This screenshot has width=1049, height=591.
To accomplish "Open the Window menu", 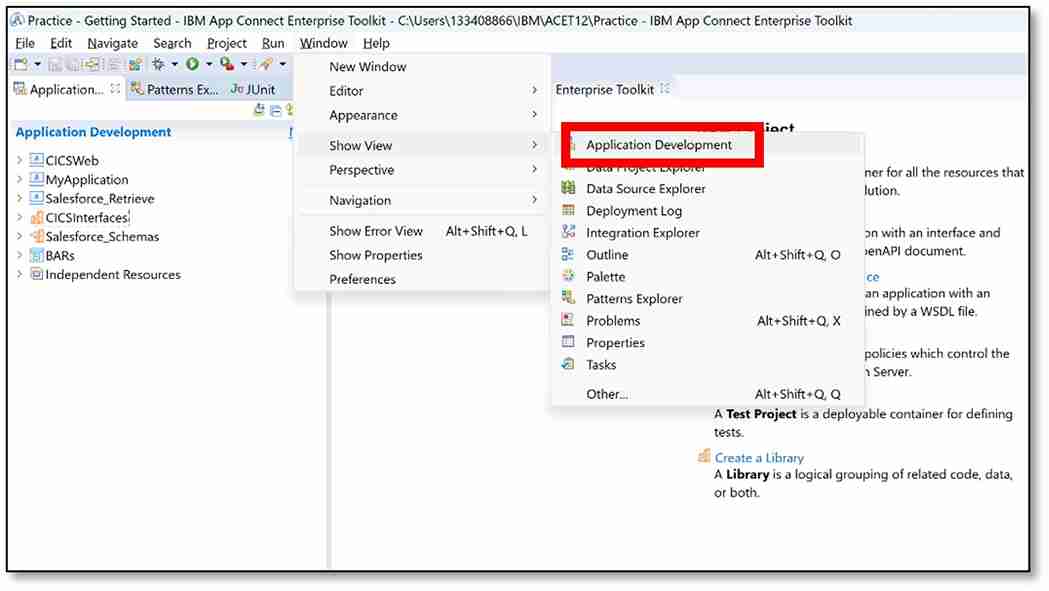I will point(323,43).
